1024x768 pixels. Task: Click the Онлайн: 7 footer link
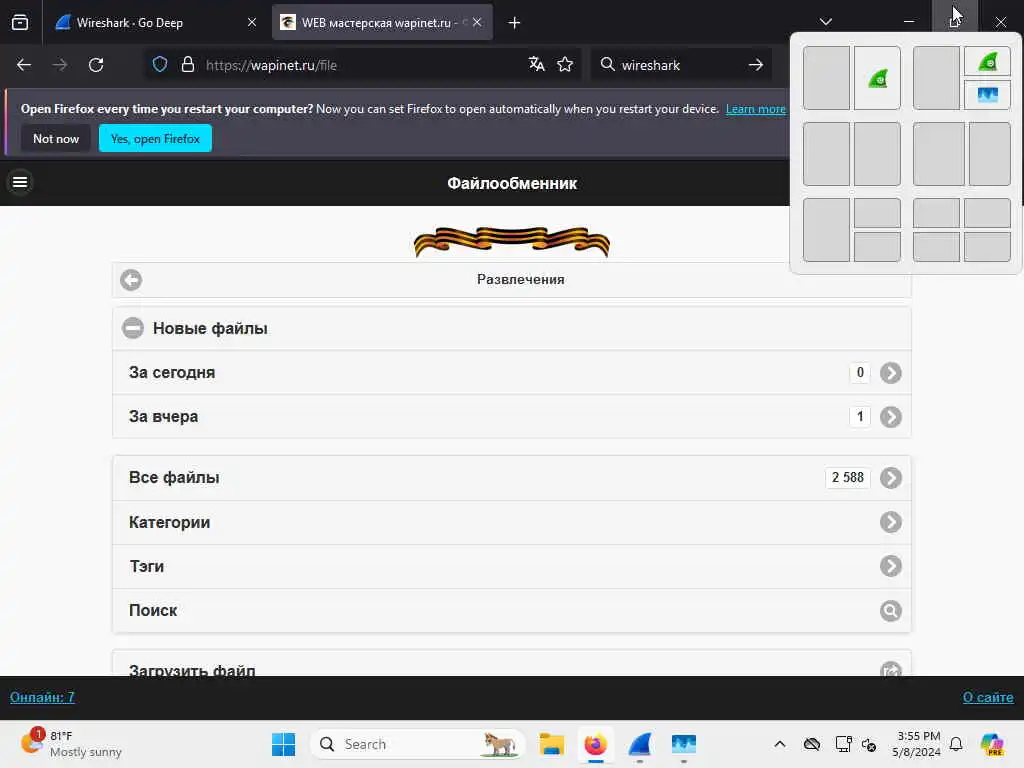tap(42, 697)
